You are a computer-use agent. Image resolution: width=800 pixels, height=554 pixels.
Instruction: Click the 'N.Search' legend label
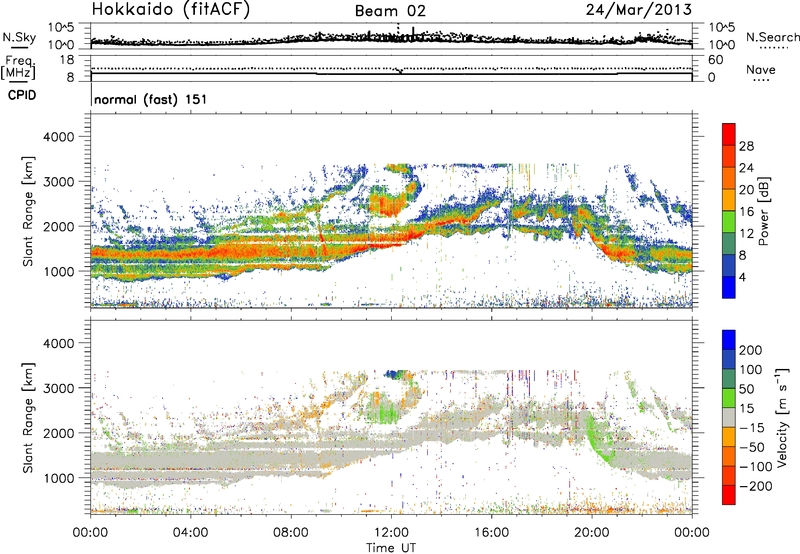click(772, 37)
